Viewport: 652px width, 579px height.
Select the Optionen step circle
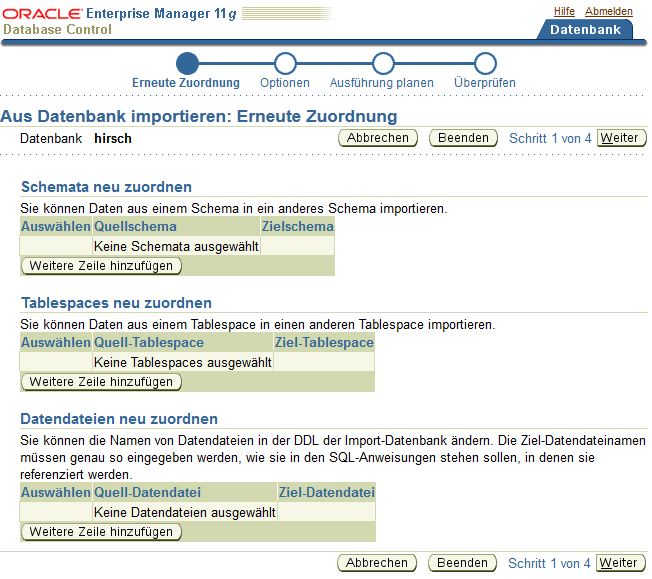point(285,63)
